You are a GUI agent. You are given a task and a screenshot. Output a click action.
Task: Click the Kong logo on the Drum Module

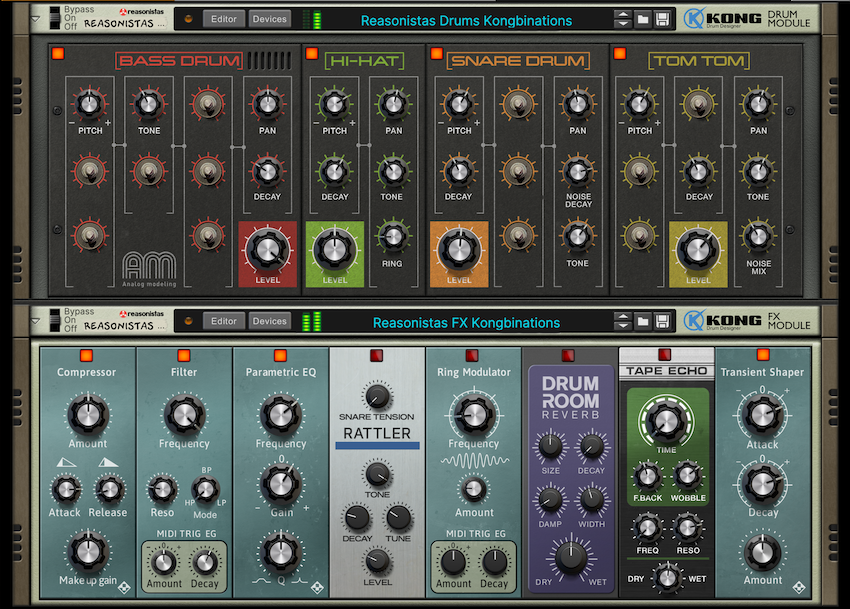click(x=722, y=19)
